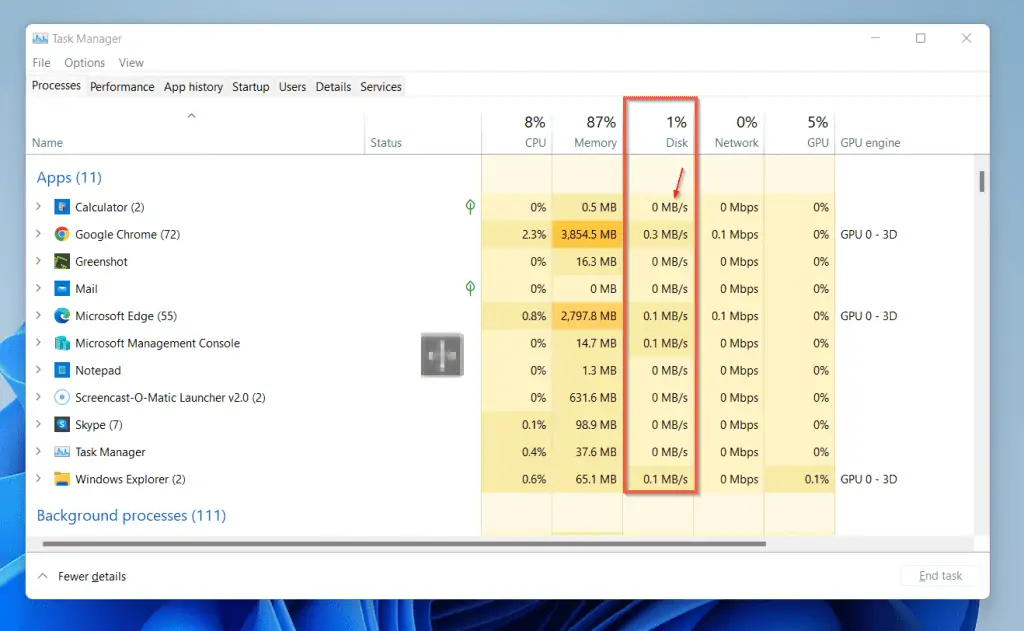Click the Skype app icon
Image resolution: width=1024 pixels, height=631 pixels.
tap(61, 425)
